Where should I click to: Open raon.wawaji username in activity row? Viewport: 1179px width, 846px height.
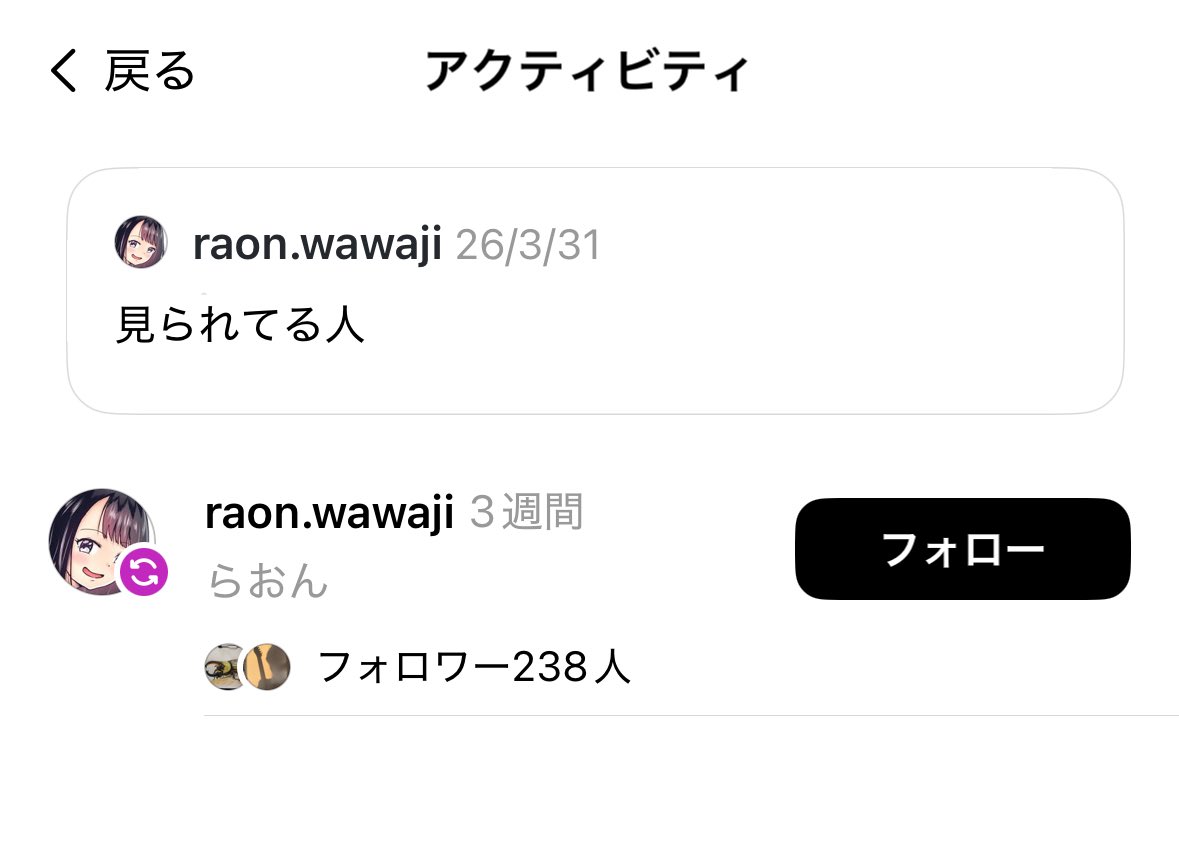[x=329, y=513]
